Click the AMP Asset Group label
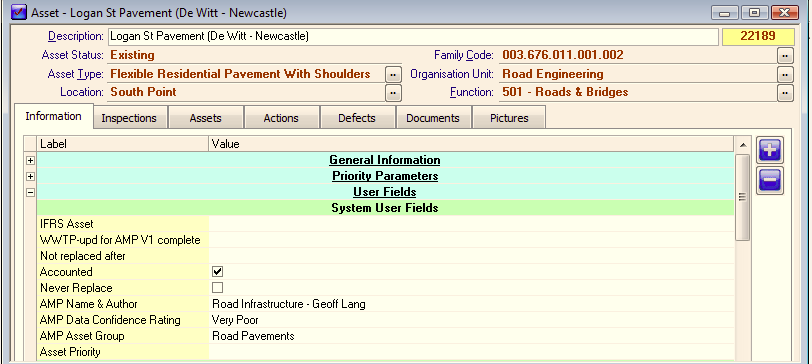 (82, 336)
